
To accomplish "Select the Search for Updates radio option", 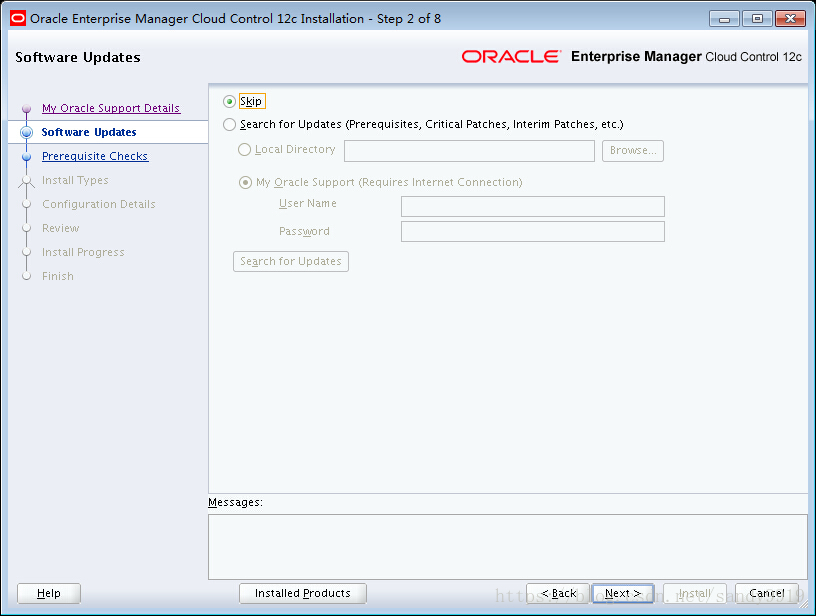I will (x=229, y=124).
